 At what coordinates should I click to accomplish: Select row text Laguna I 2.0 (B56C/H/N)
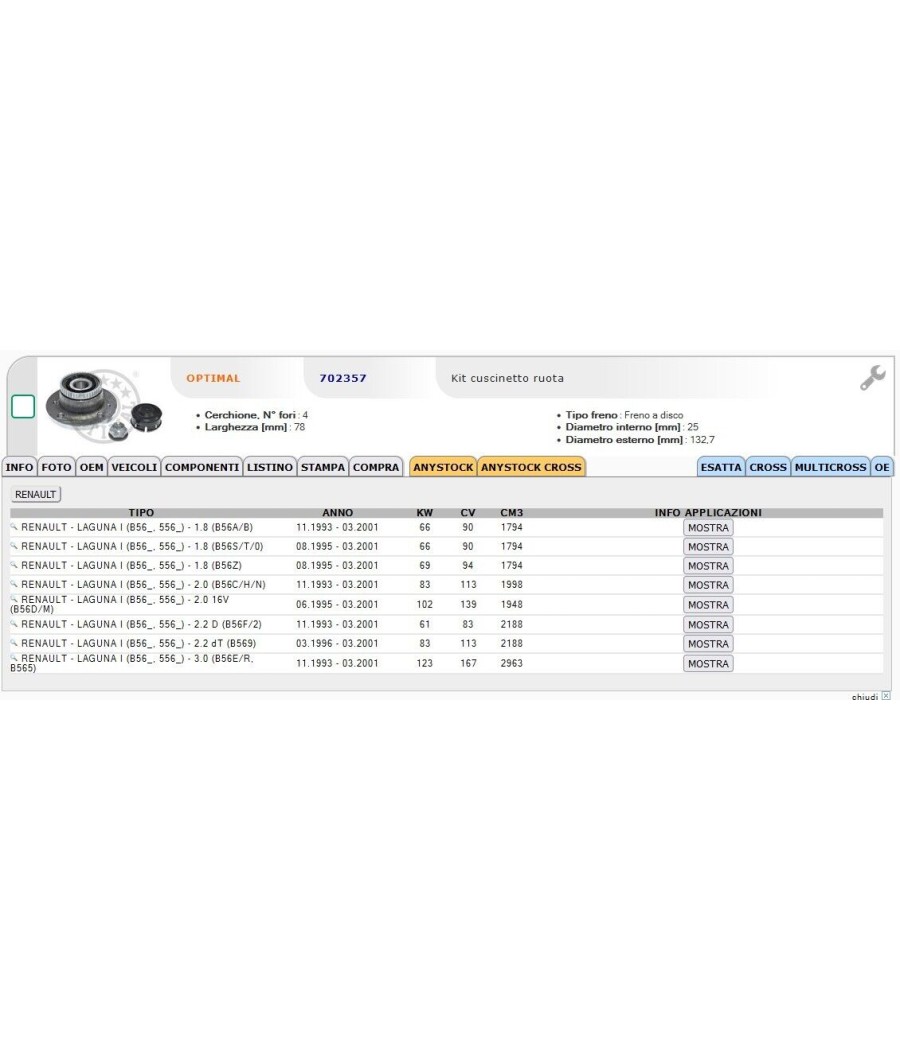point(143,585)
